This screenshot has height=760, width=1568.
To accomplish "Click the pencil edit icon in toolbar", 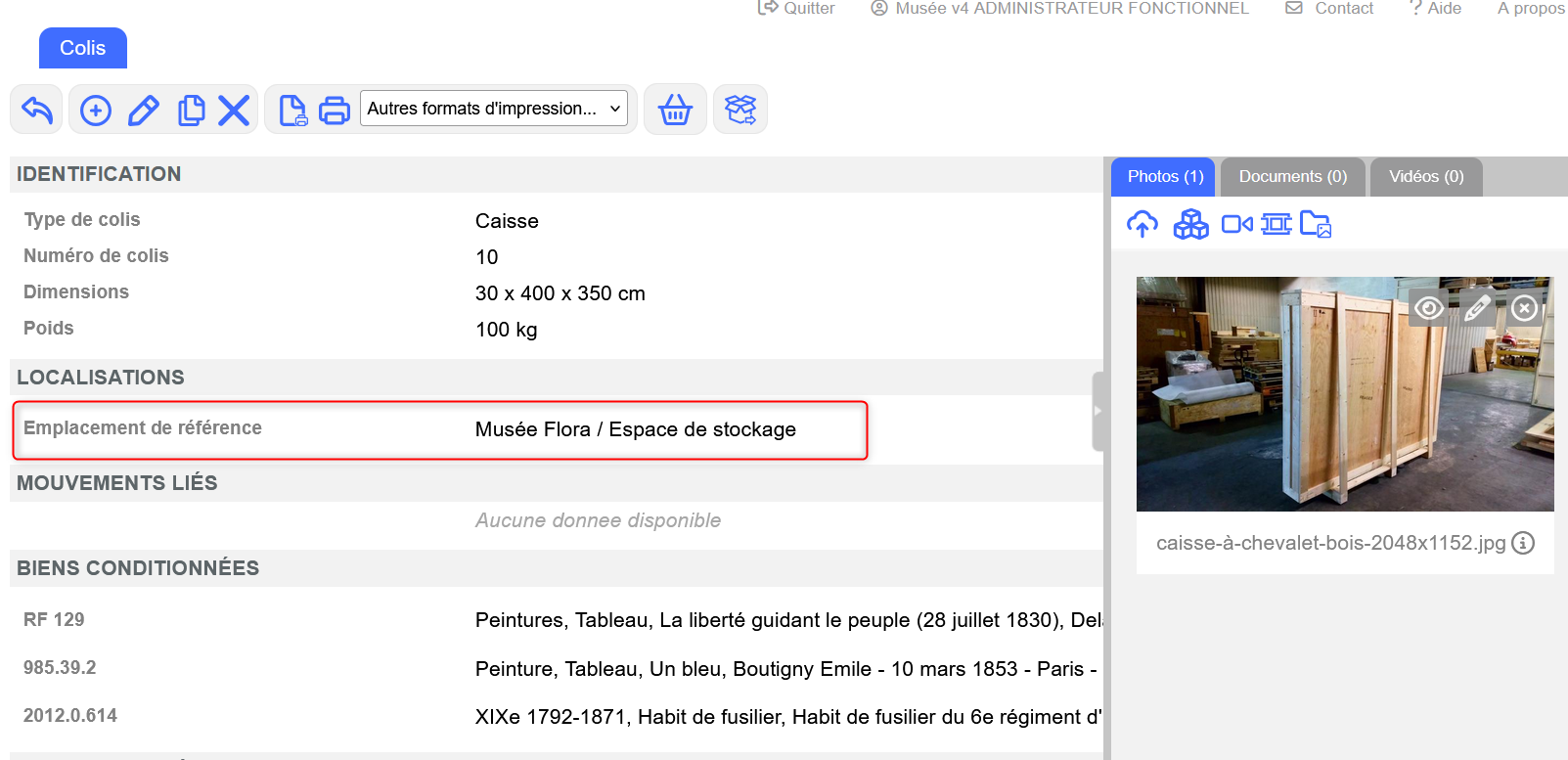I will point(144,111).
